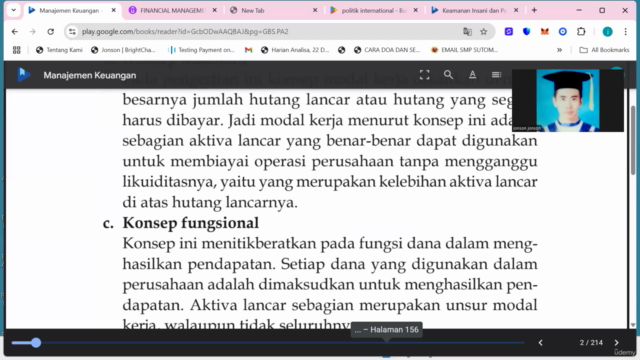Close the politik international tab

click(x=416, y=10)
